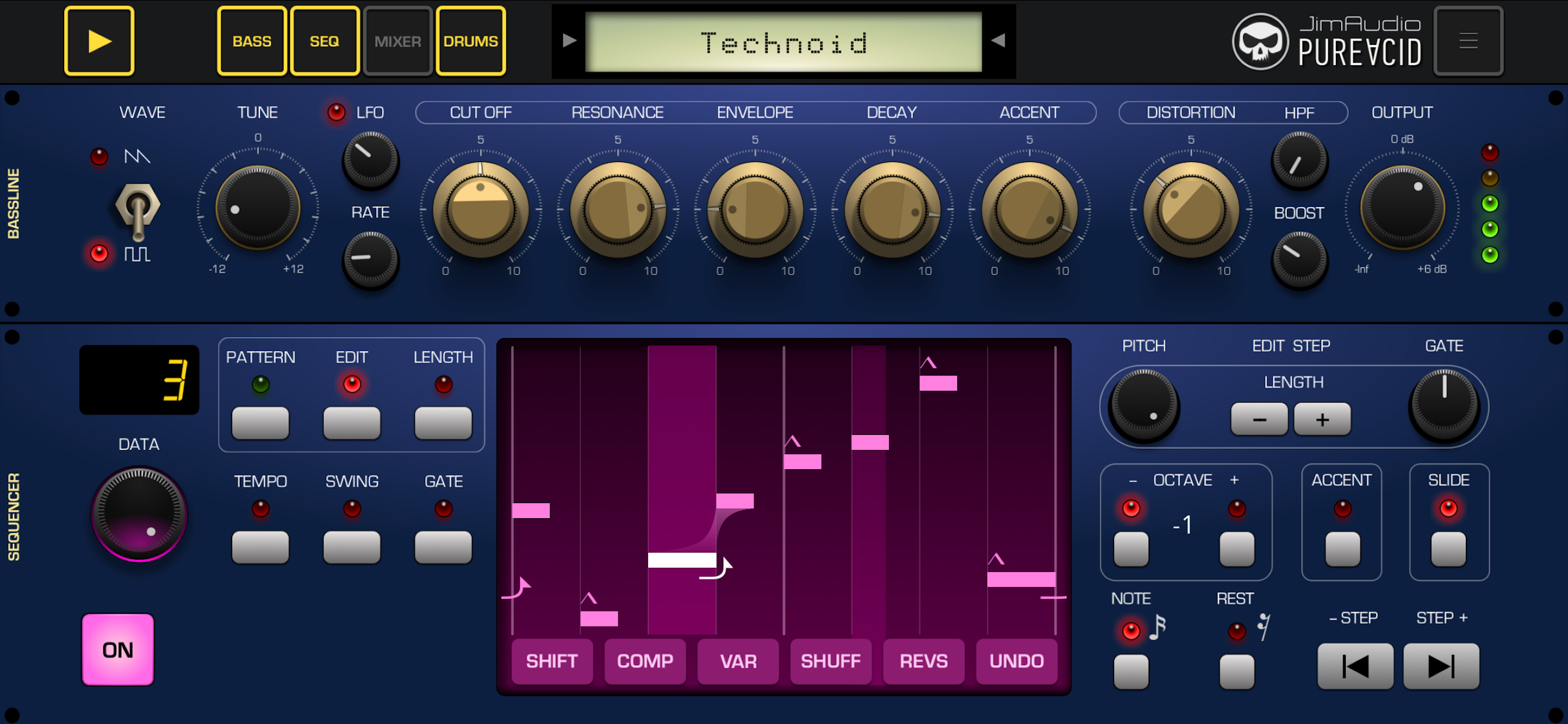Click the Technoid preset display

click(x=783, y=42)
